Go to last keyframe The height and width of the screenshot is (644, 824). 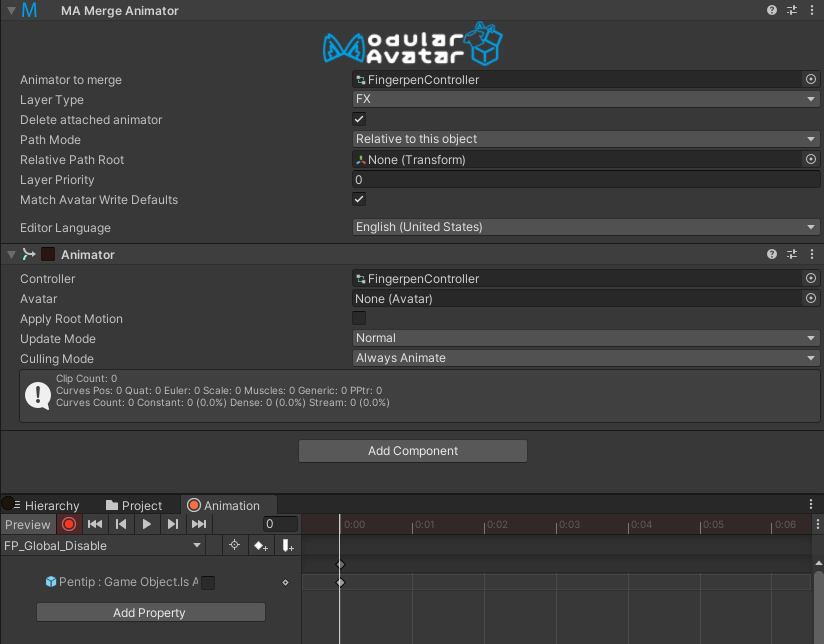[x=199, y=524]
